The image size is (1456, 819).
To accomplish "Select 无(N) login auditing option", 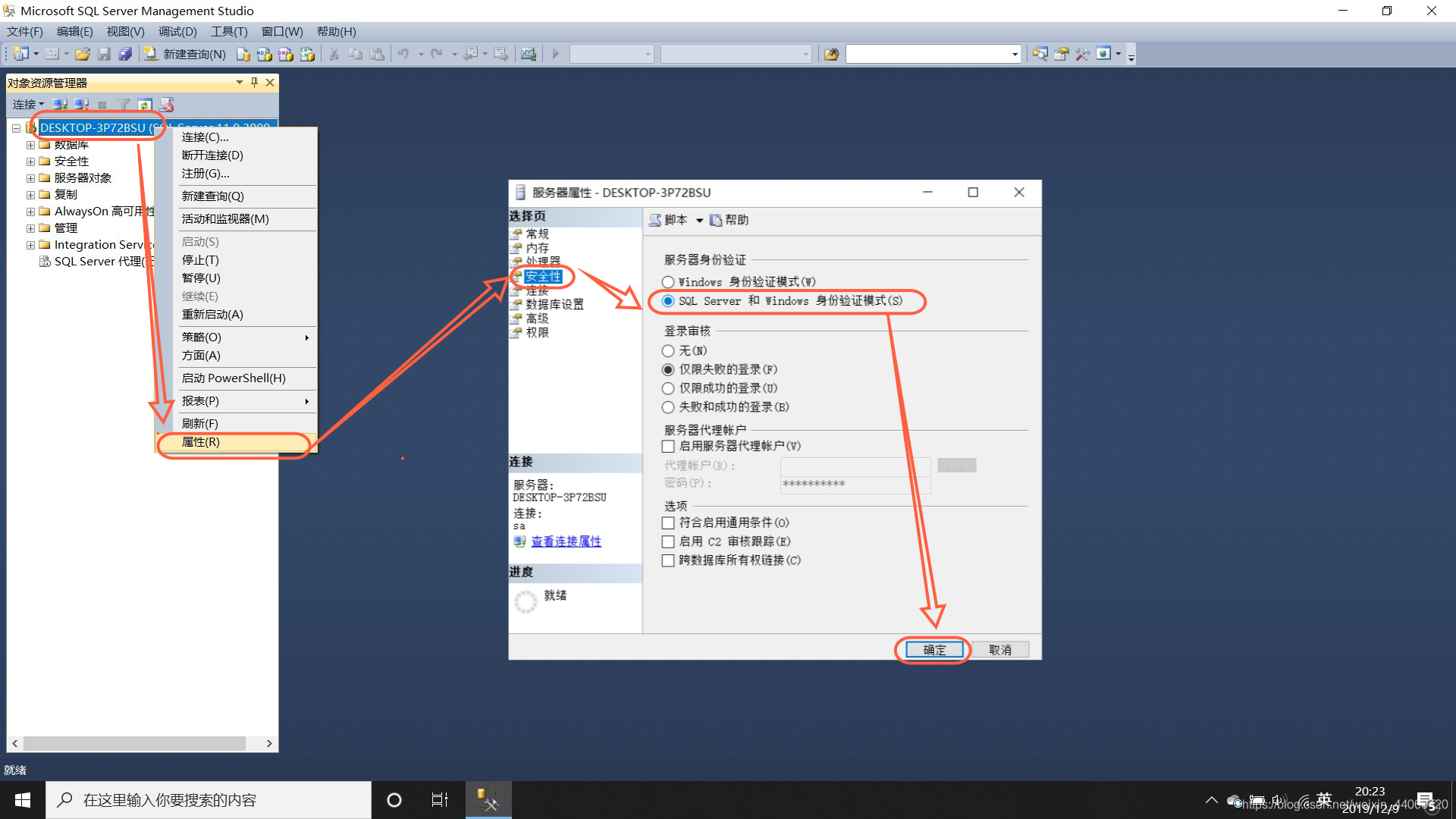I will 668,351.
